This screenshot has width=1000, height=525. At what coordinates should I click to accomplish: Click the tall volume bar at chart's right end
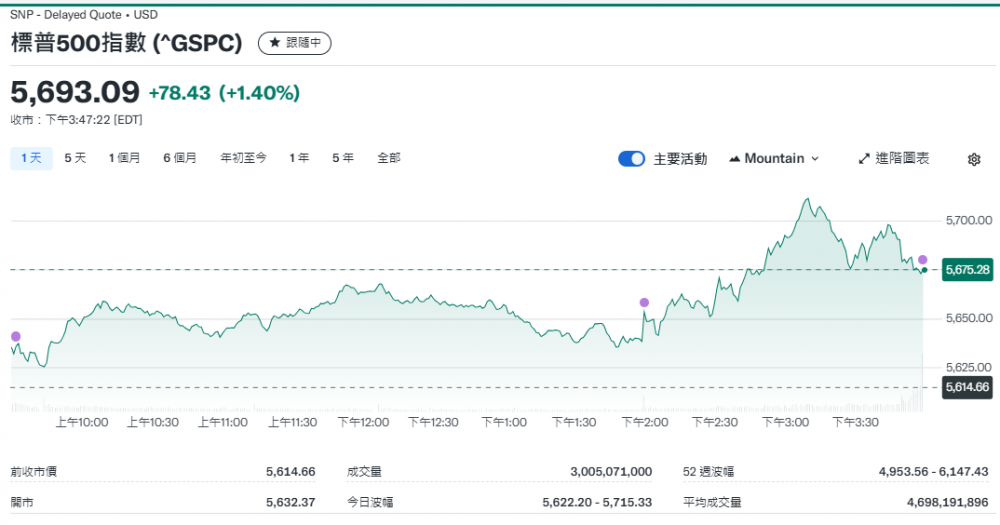point(921,385)
